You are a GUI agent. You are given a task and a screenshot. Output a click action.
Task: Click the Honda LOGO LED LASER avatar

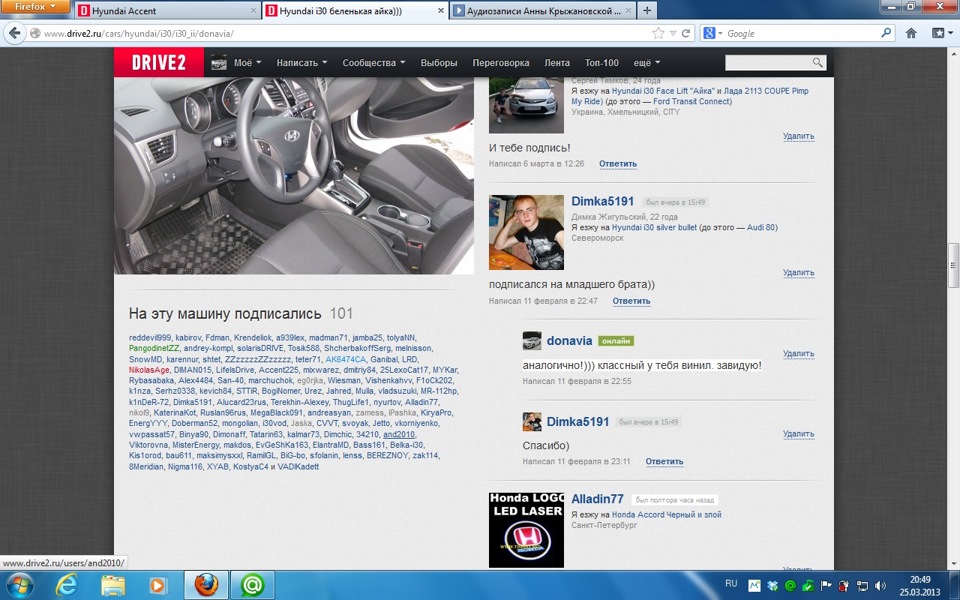[526, 530]
